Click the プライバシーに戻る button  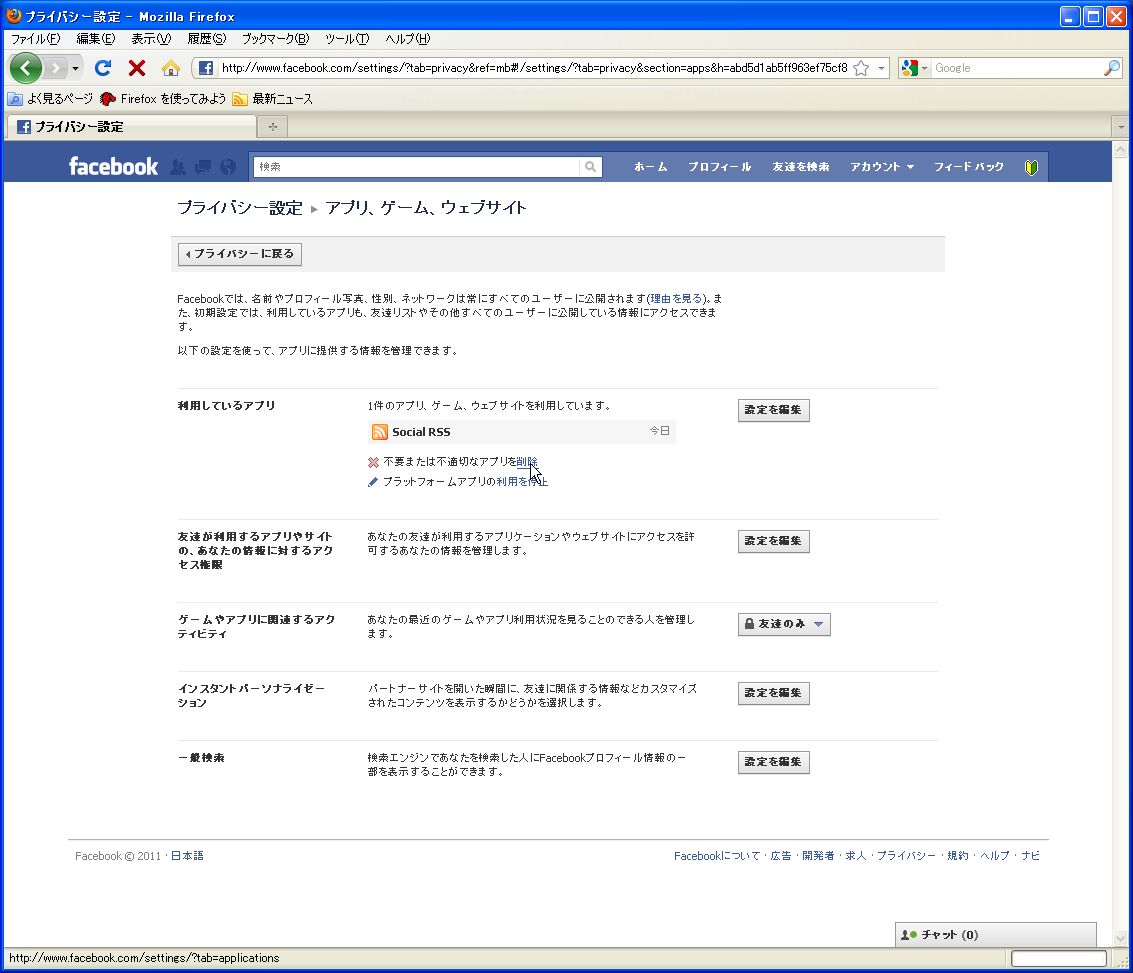pos(240,254)
